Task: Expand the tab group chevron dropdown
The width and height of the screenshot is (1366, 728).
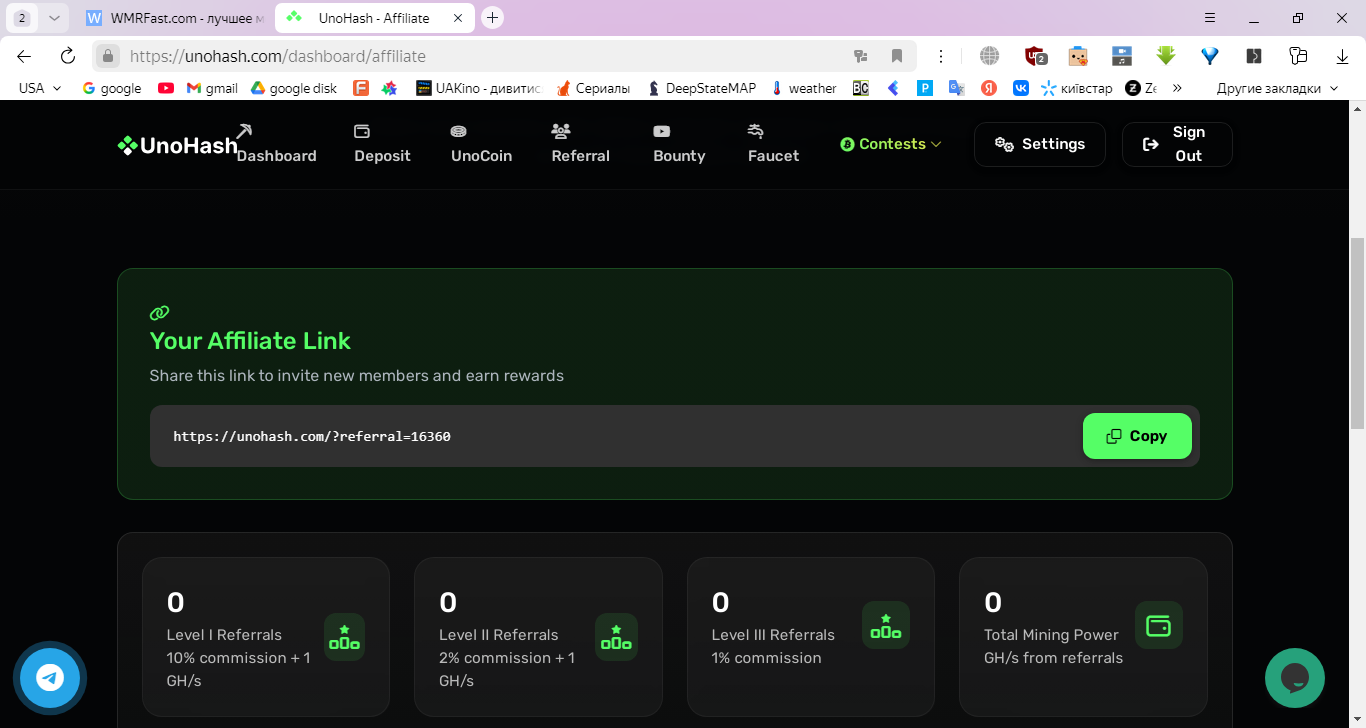Action: 54,18
